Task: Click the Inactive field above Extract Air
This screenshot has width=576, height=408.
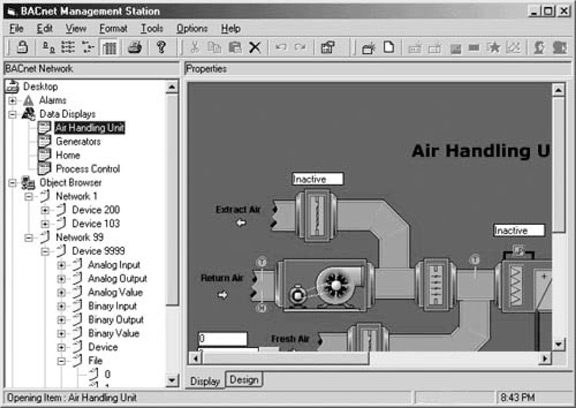Action: click(318, 179)
